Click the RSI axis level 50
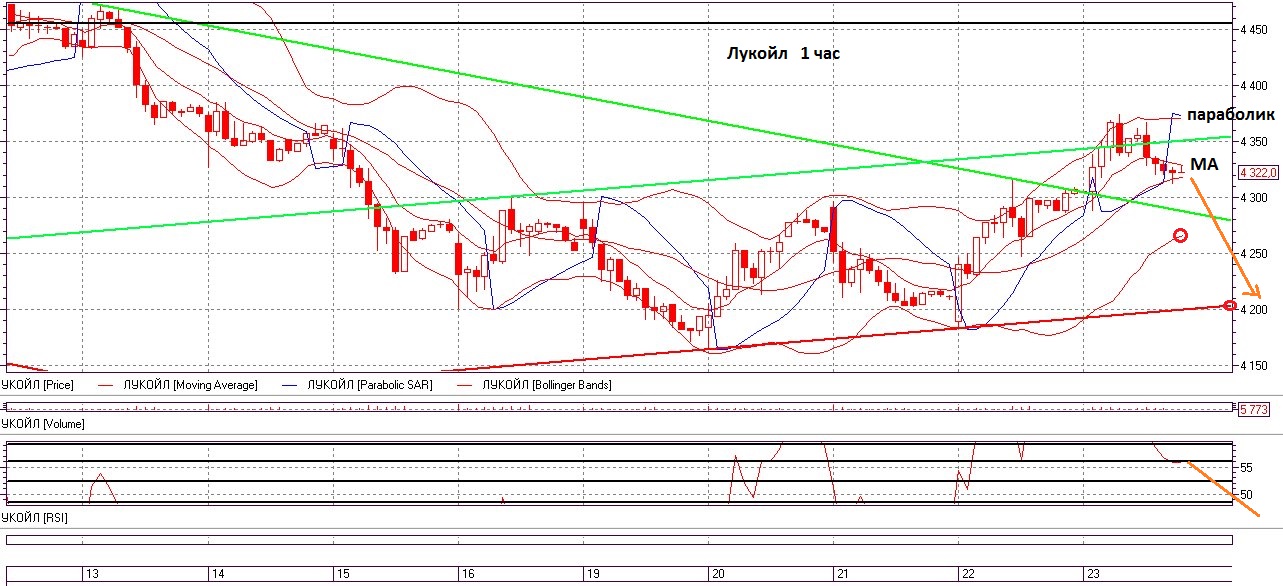This screenshot has width=1283, height=586. [1246, 494]
